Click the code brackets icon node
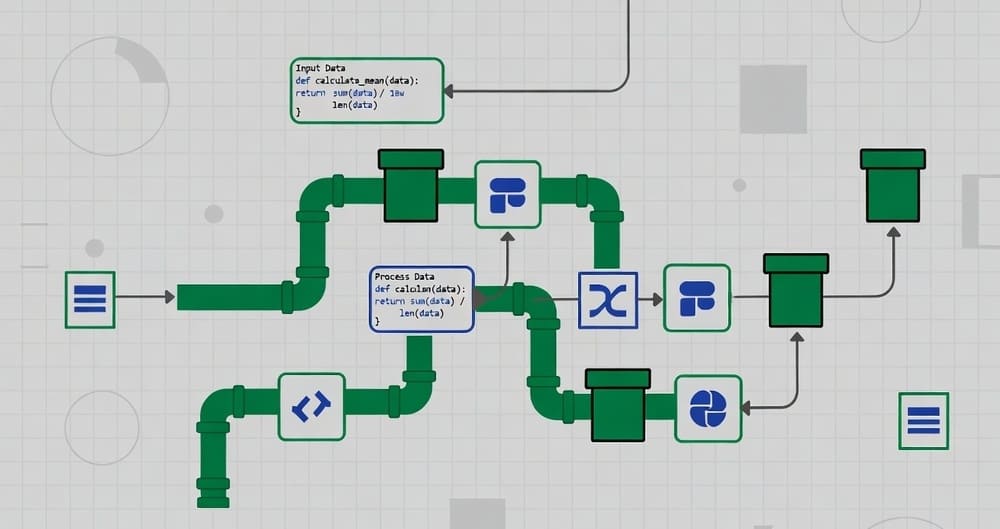The image size is (1000, 529). click(311, 407)
